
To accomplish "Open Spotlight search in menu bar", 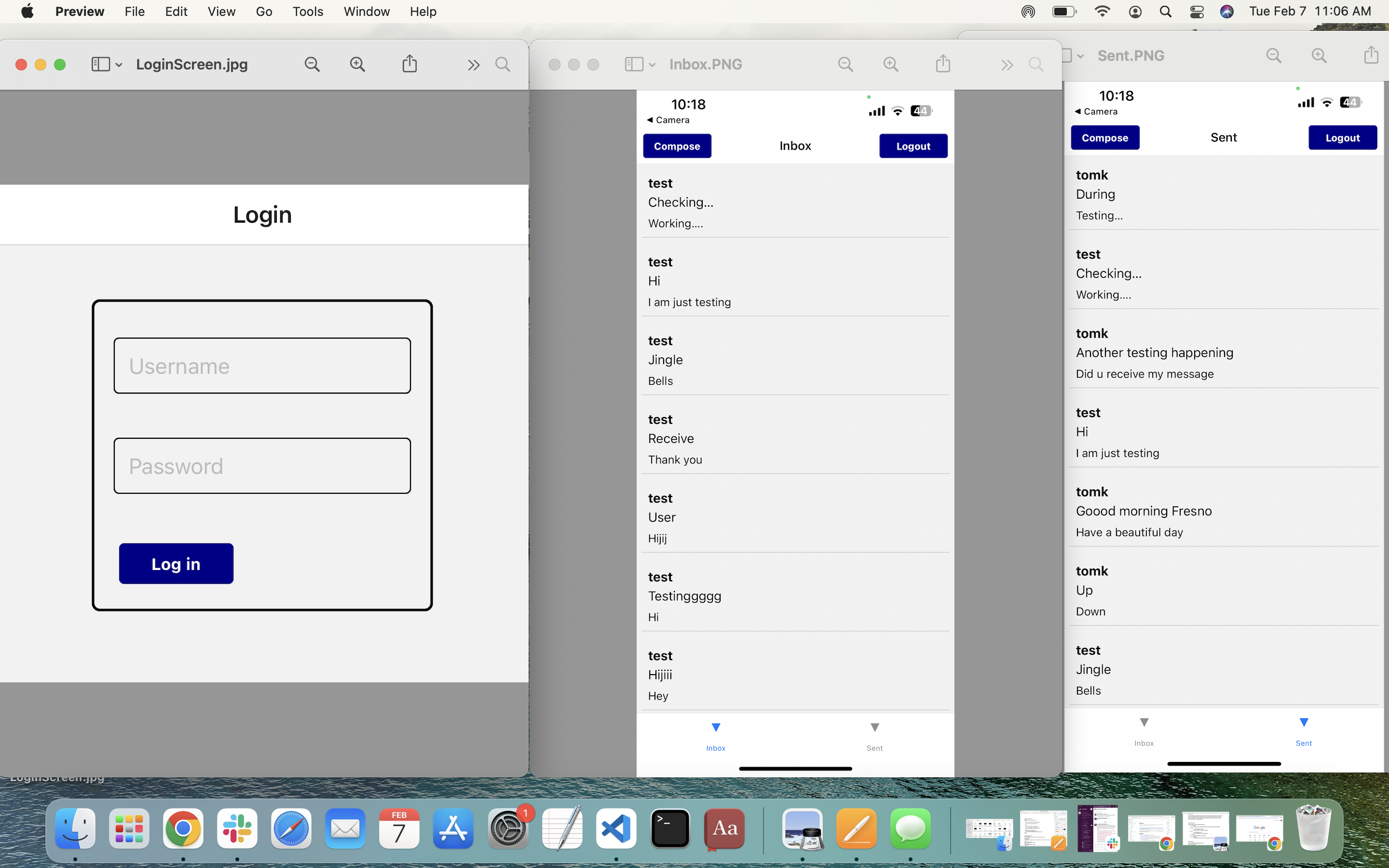I will [x=1165, y=12].
